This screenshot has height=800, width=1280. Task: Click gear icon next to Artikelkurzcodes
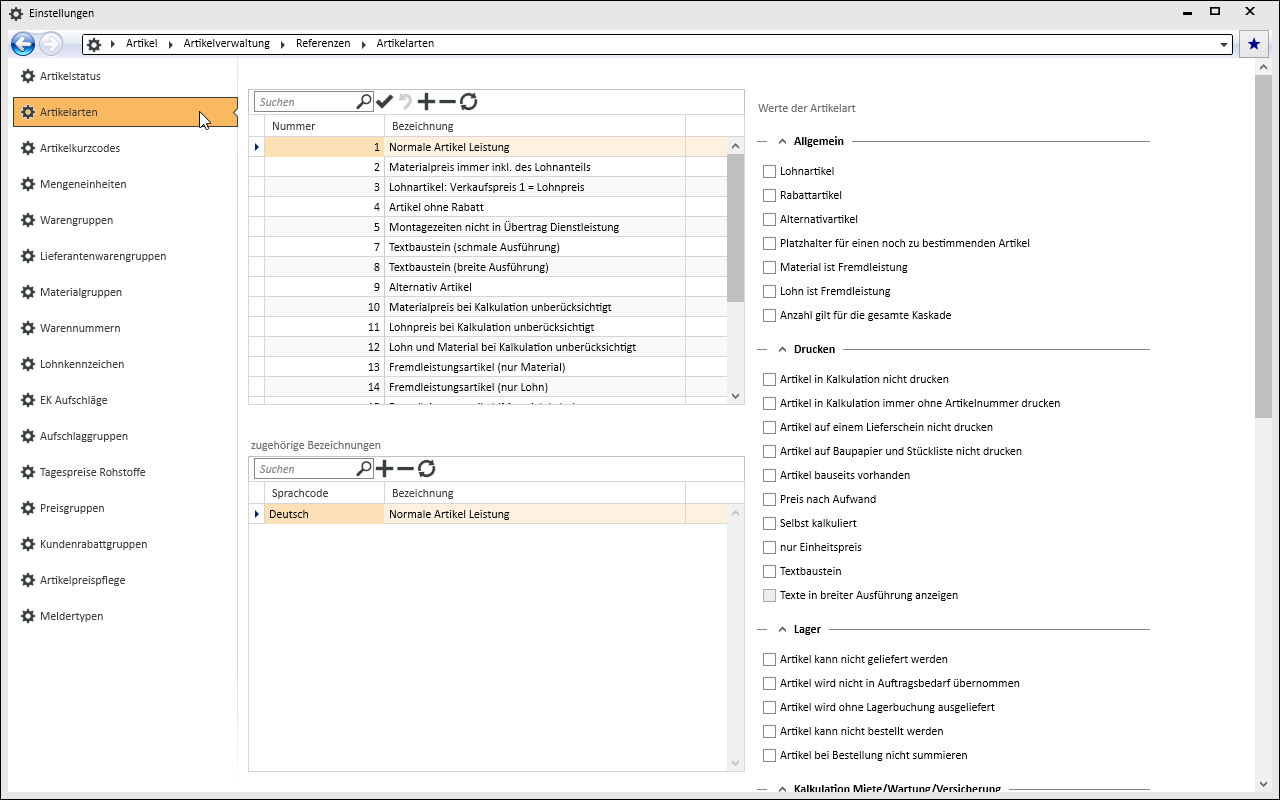tap(28, 148)
